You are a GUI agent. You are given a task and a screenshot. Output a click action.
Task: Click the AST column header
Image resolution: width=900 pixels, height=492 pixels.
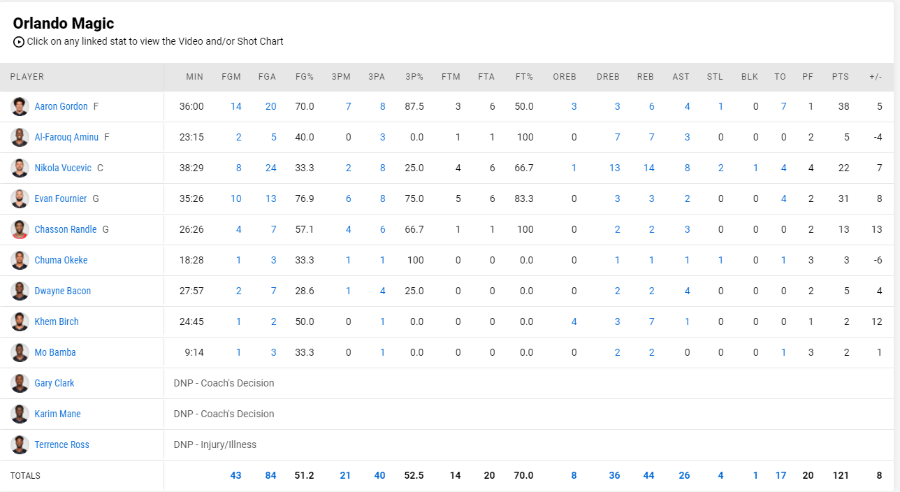681,76
